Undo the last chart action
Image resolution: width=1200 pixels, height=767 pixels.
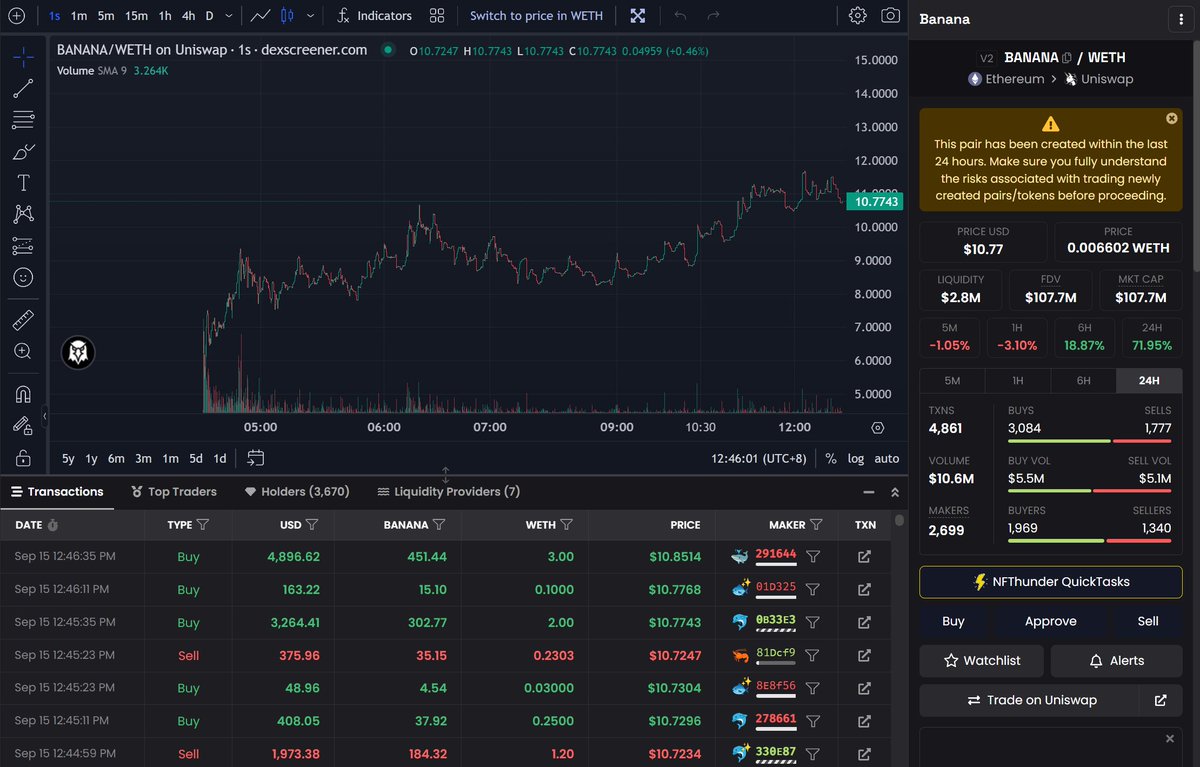pos(681,16)
